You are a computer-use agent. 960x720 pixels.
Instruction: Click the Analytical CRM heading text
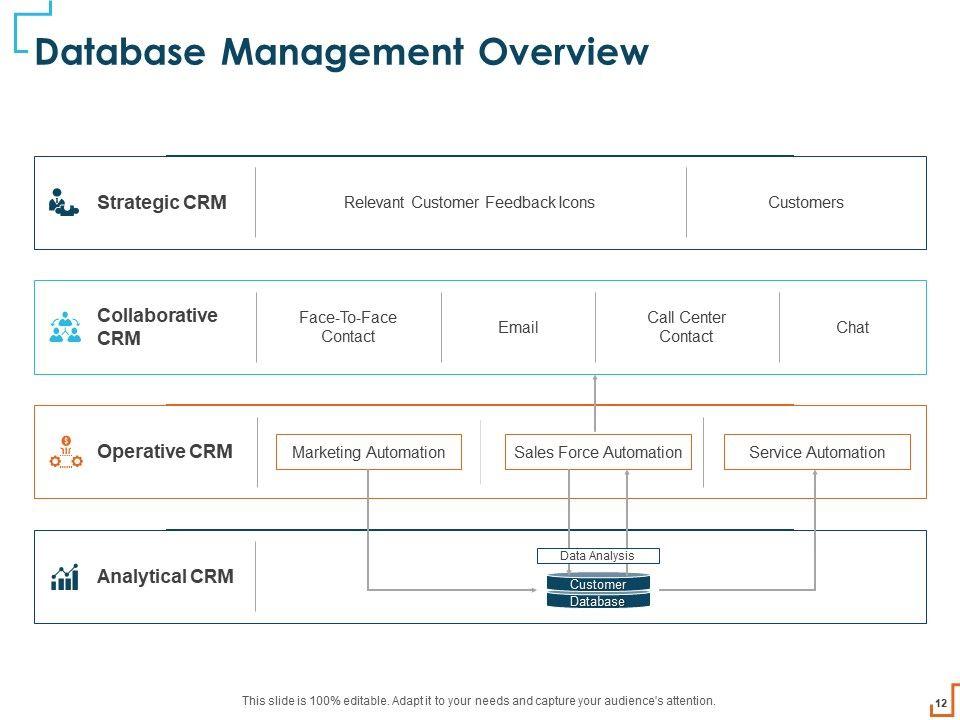pos(165,576)
